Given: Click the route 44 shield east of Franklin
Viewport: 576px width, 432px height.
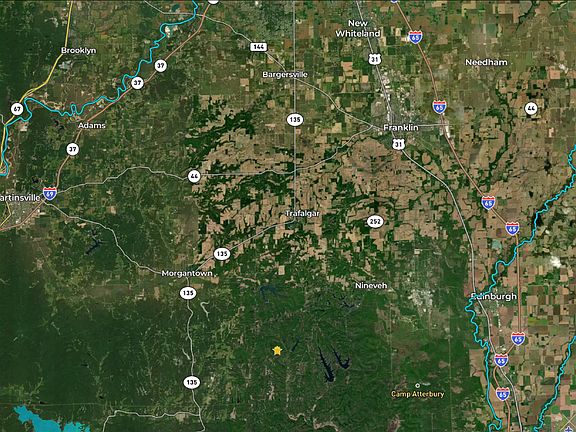Looking at the screenshot, I should 531,108.
